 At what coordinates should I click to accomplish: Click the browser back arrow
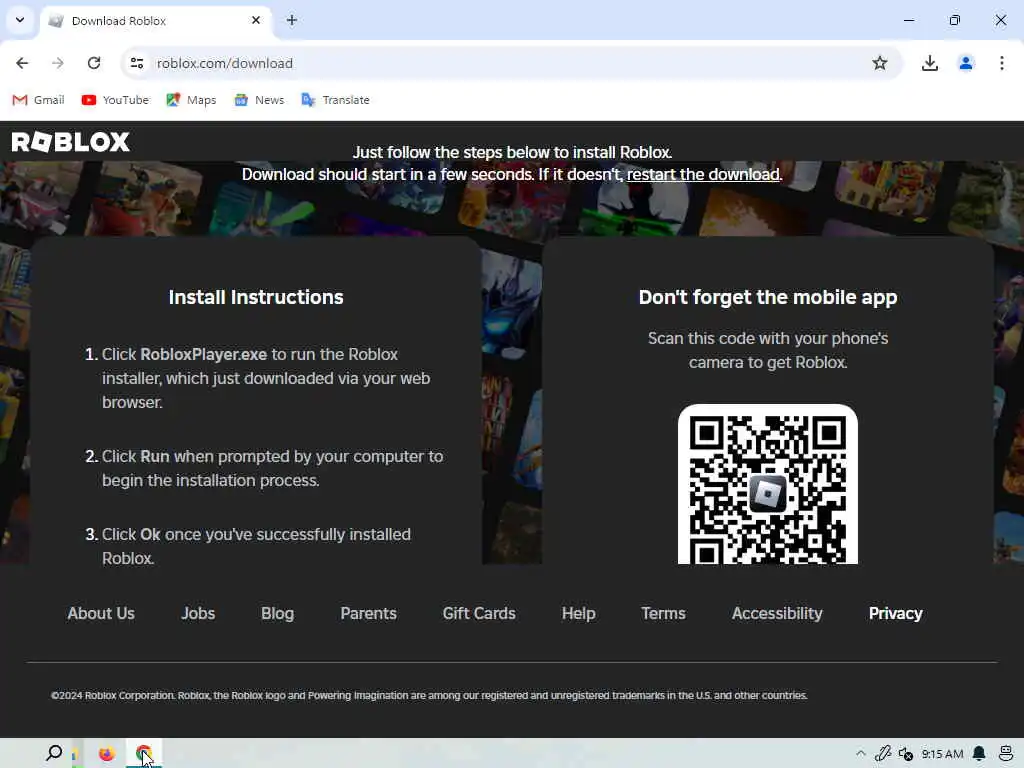(x=22, y=63)
